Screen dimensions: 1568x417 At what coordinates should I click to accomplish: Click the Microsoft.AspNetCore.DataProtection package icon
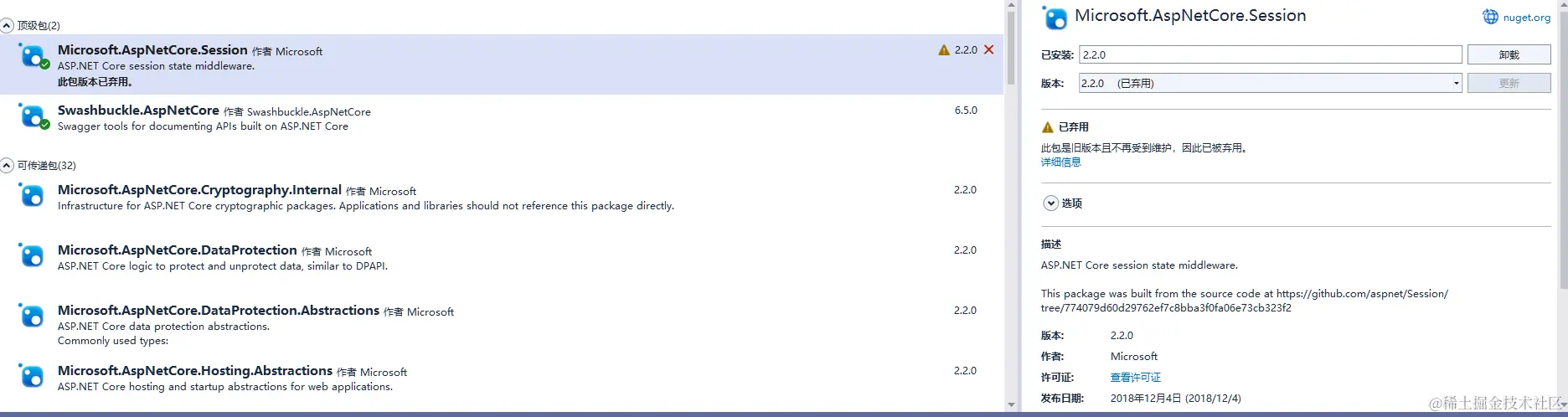coord(32,256)
